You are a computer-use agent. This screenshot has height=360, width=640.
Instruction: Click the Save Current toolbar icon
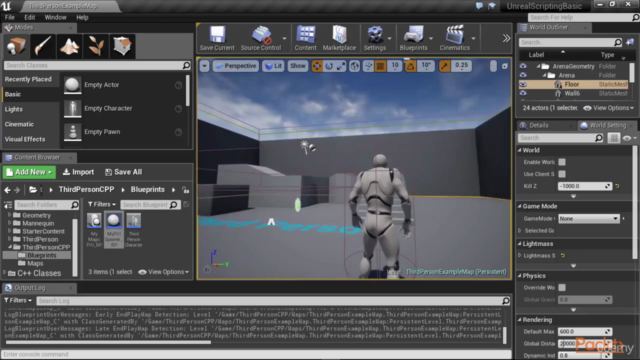[217, 38]
